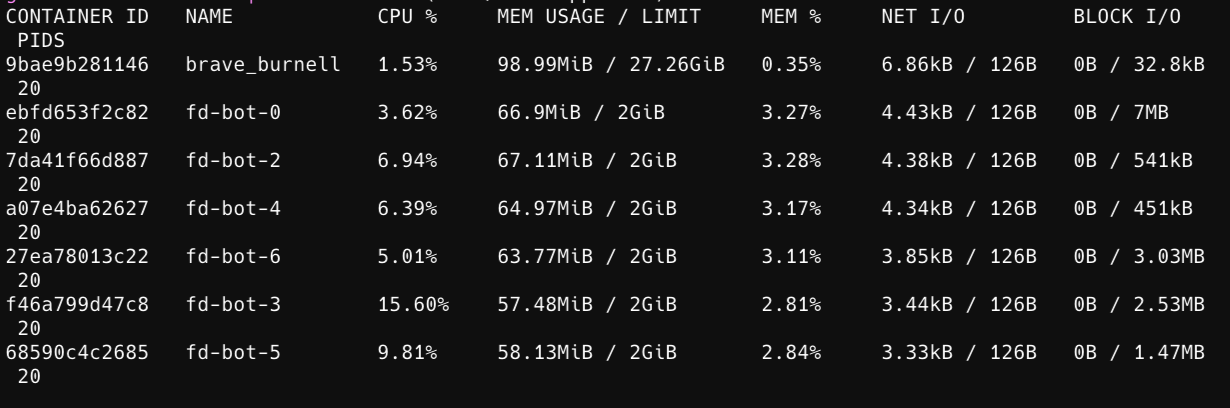Select the fd-bot-4 name text
Image resolution: width=1230 pixels, height=408 pixels.
click(233, 209)
